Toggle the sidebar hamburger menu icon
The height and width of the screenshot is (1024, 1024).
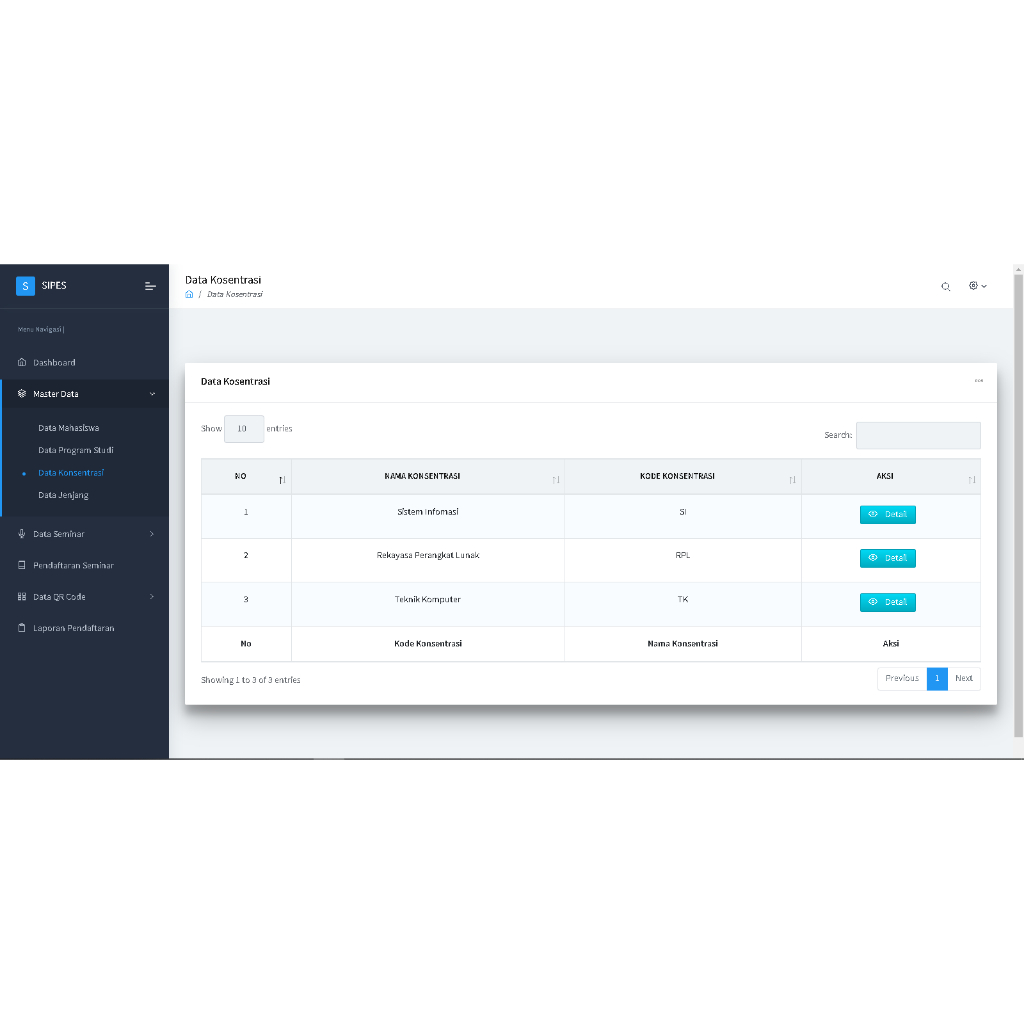pos(150,286)
